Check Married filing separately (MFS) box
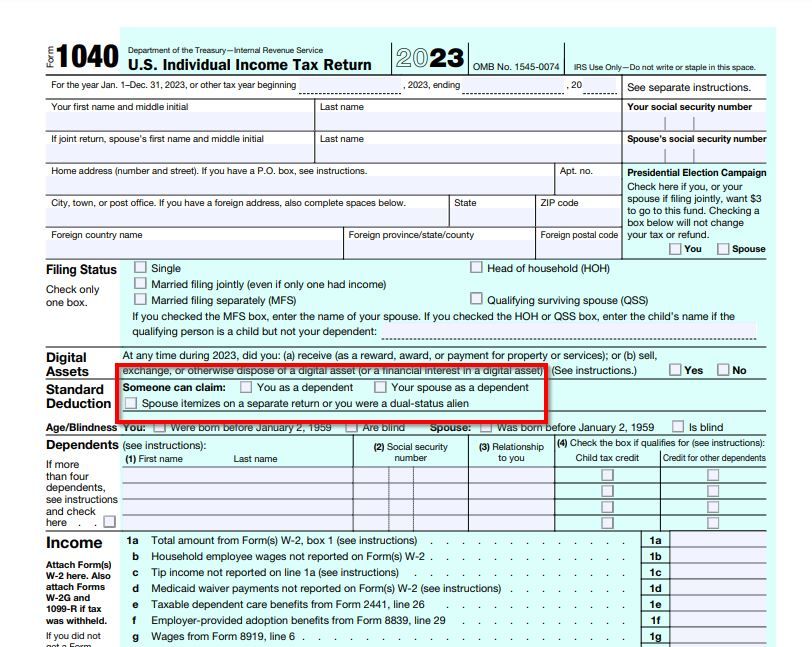812x647 pixels. [140, 299]
